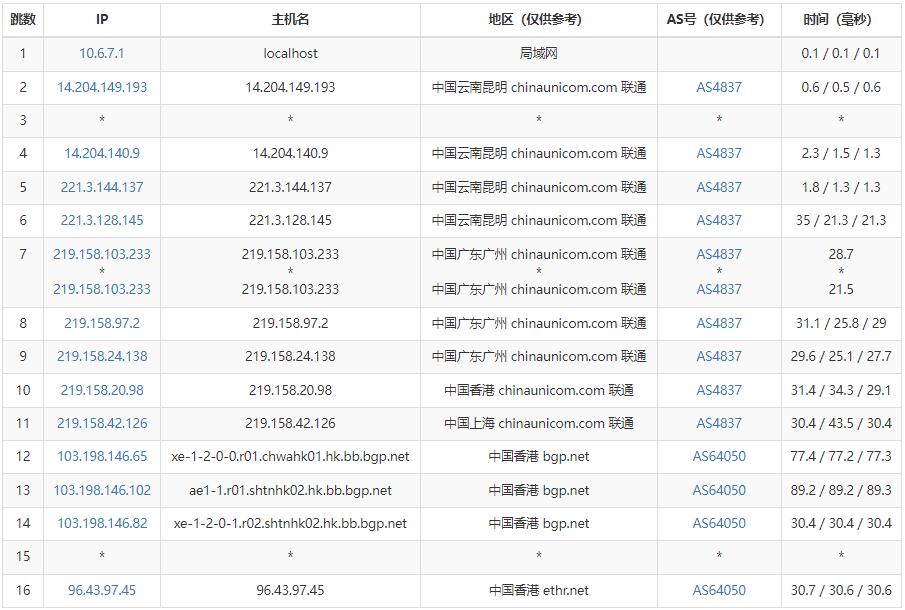The height and width of the screenshot is (610, 905).
Task: Follow IP link 221.3.128.145
Action: coord(102,220)
